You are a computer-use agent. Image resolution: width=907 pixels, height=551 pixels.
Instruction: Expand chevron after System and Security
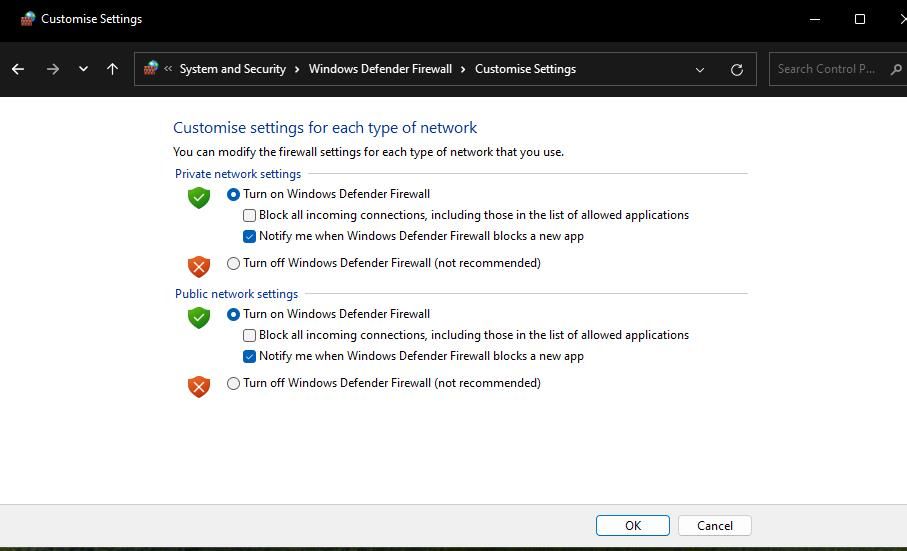coord(297,69)
